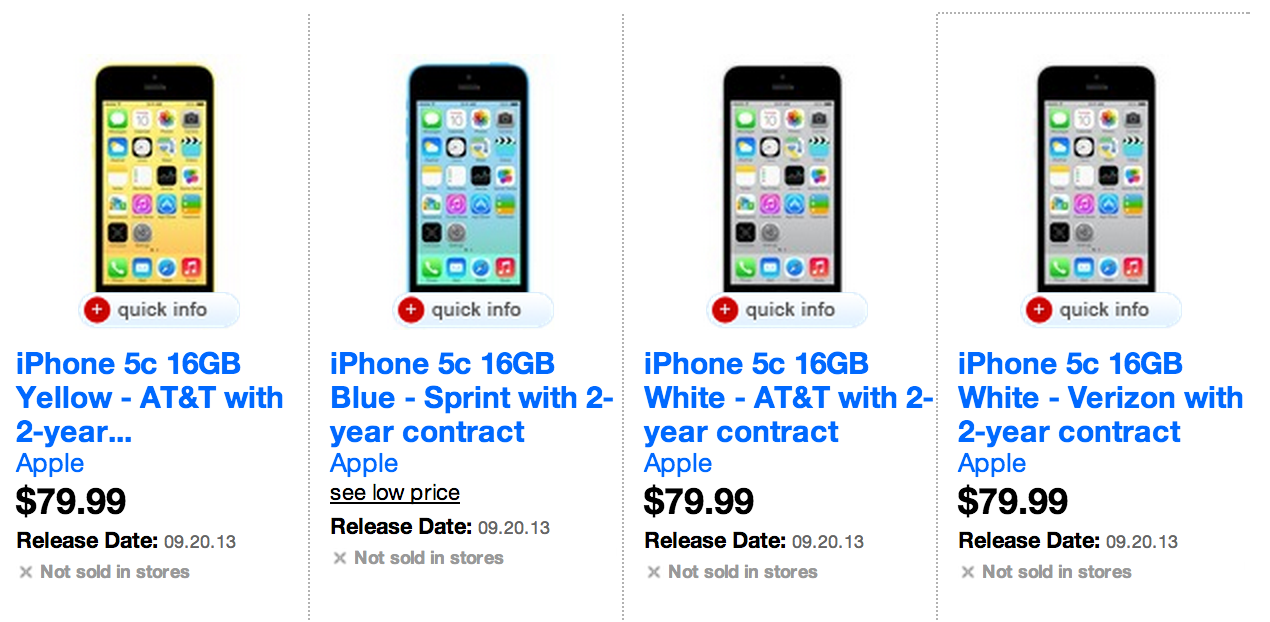Click the Apple brand link under Blue iPhone
This screenshot has height=622, width=1270.
pos(364,464)
